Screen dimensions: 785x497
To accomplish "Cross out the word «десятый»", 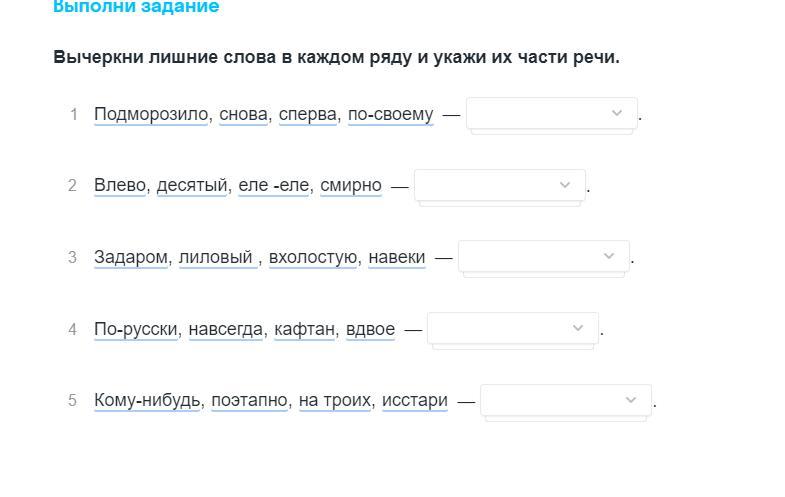I will (192, 185).
